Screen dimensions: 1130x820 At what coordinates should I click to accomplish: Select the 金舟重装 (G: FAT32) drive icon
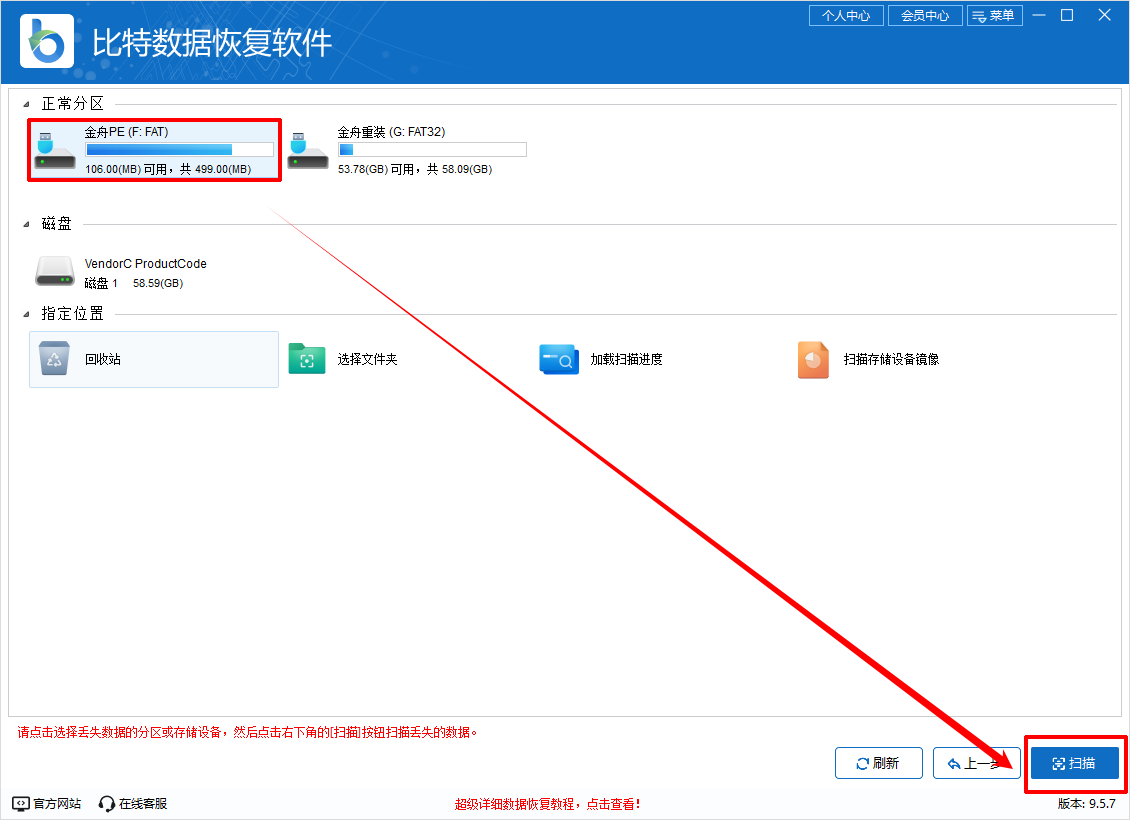coord(308,151)
